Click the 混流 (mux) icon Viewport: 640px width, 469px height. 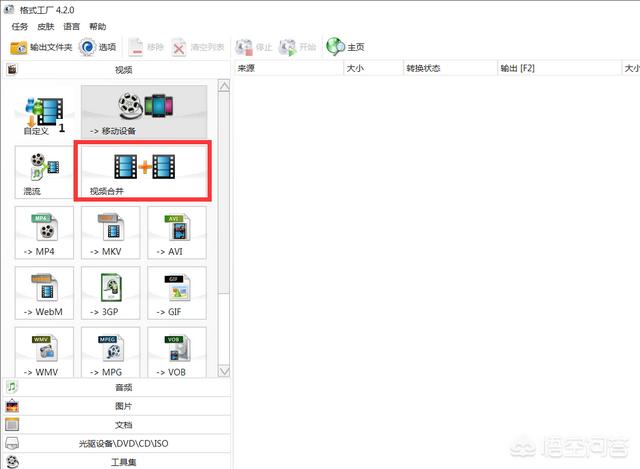[x=43, y=171]
